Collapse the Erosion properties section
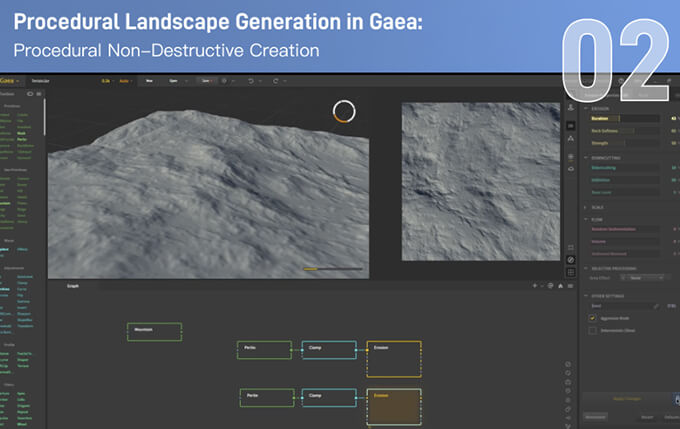This screenshot has height=429, width=680. pyautogui.click(x=586, y=108)
